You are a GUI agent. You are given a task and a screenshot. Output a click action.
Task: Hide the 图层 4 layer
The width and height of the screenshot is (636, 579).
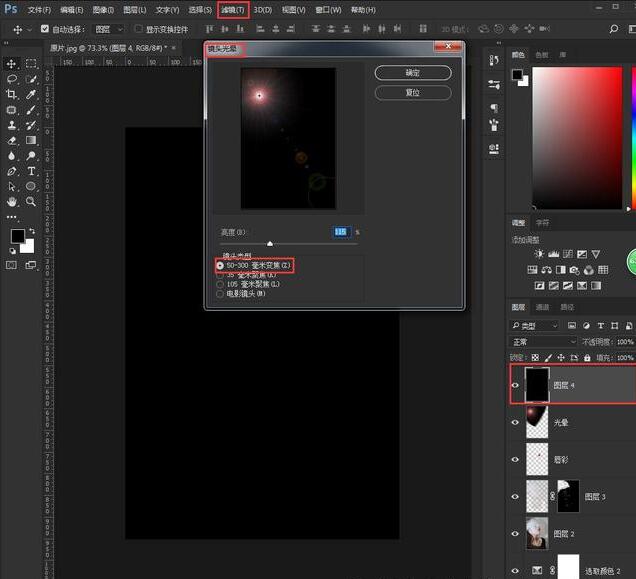coord(516,385)
